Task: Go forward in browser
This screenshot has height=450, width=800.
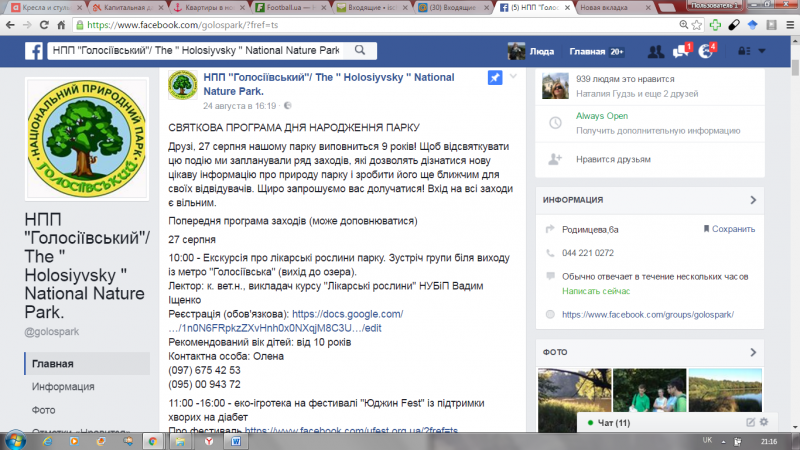Action: [27, 24]
